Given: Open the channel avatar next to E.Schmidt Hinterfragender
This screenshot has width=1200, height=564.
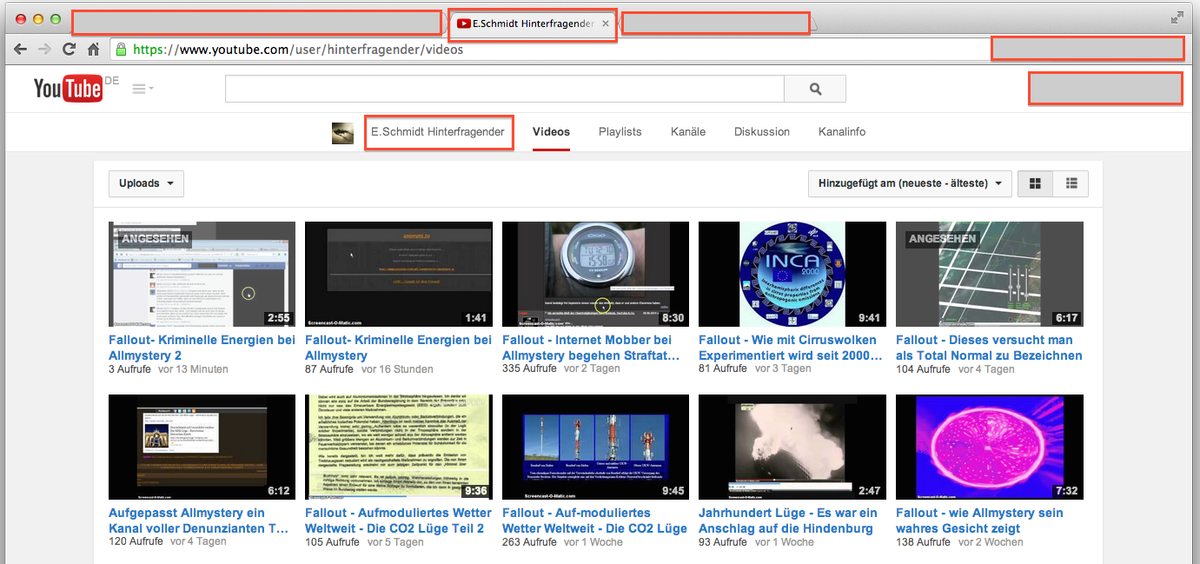Looking at the screenshot, I should coord(343,132).
